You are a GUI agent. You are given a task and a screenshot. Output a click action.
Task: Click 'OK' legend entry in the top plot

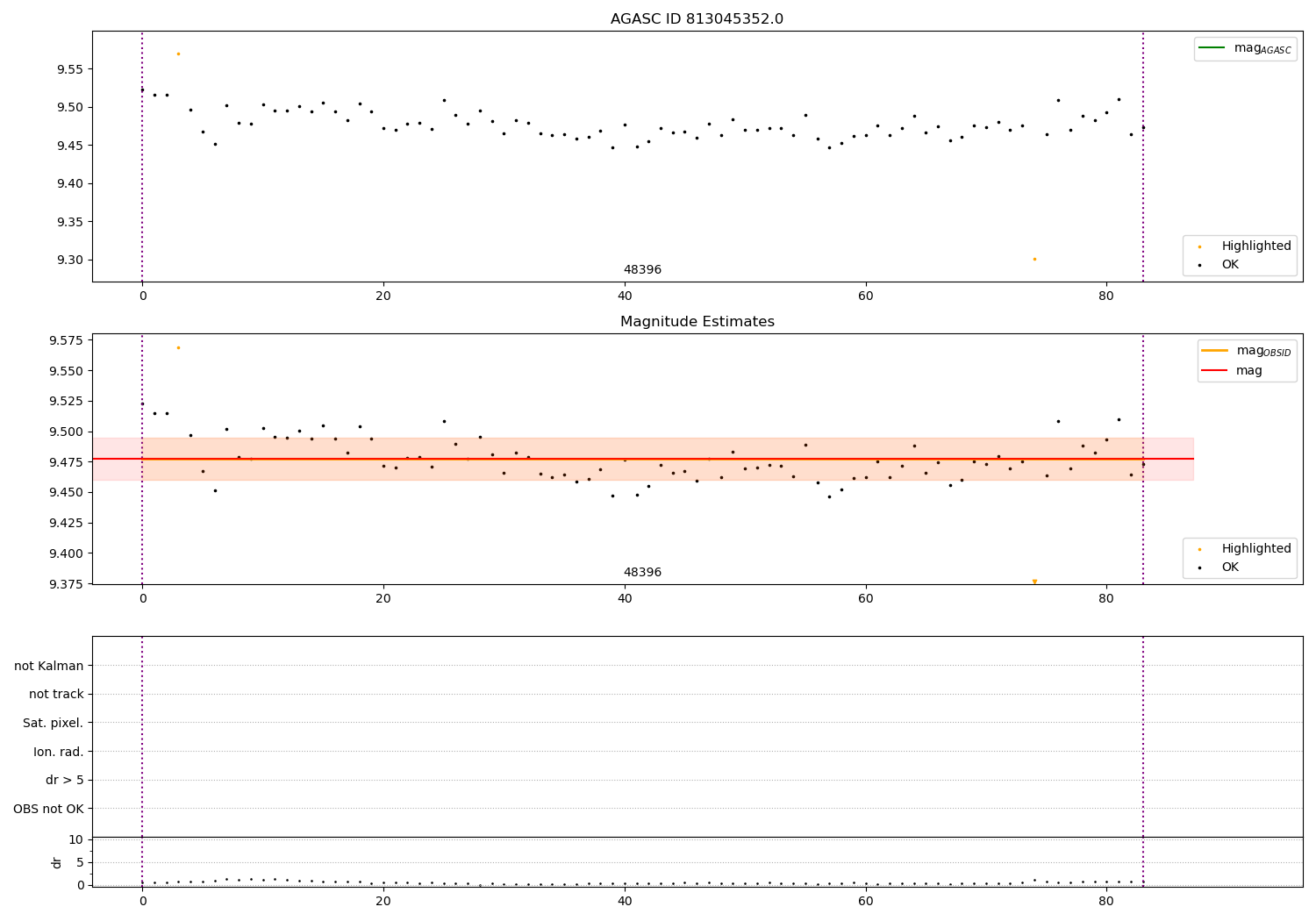point(1230,265)
